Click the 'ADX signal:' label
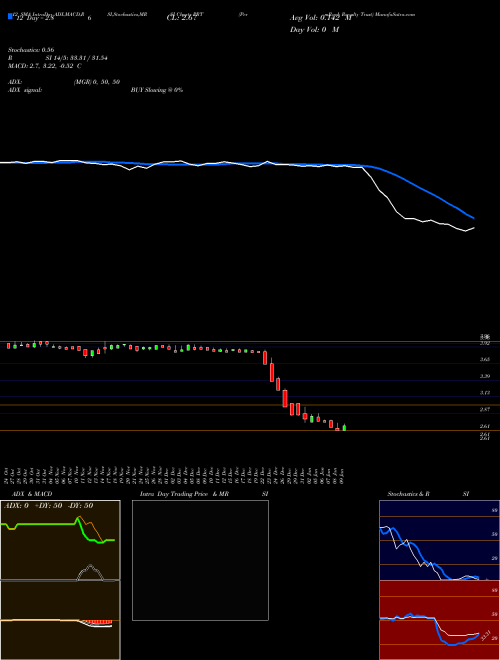 pos(25,90)
